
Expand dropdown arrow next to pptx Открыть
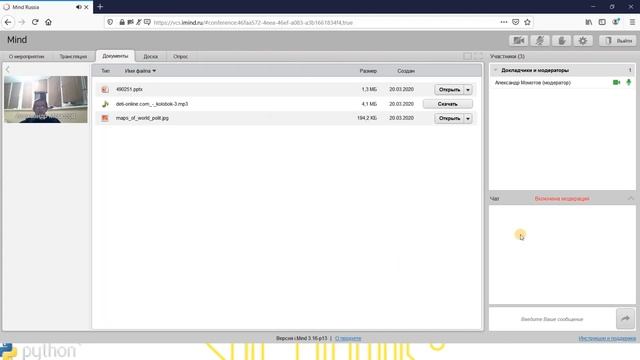tap(468, 89)
